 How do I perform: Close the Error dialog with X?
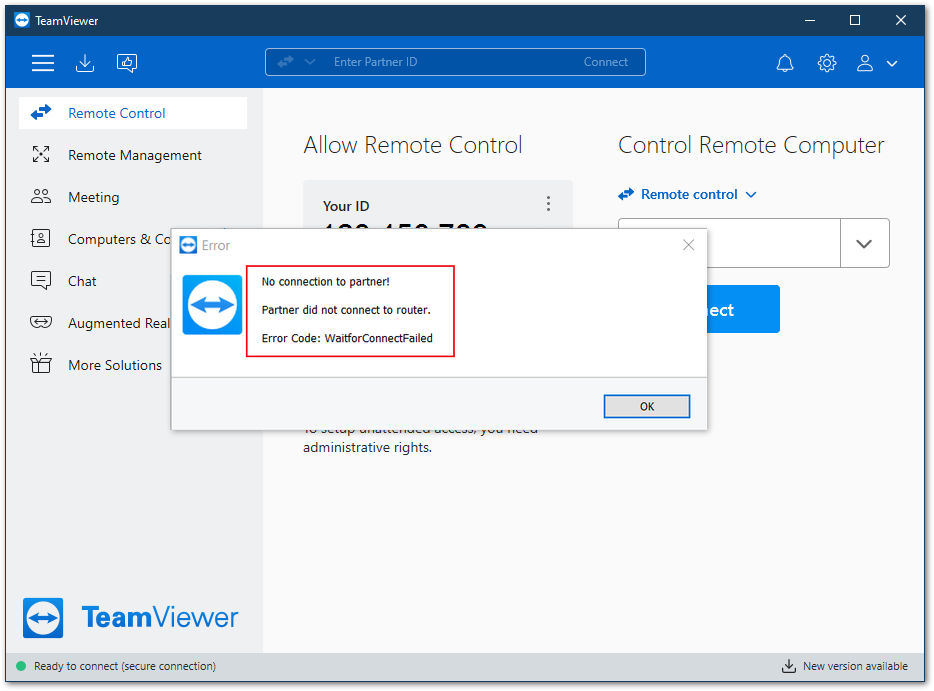[689, 245]
